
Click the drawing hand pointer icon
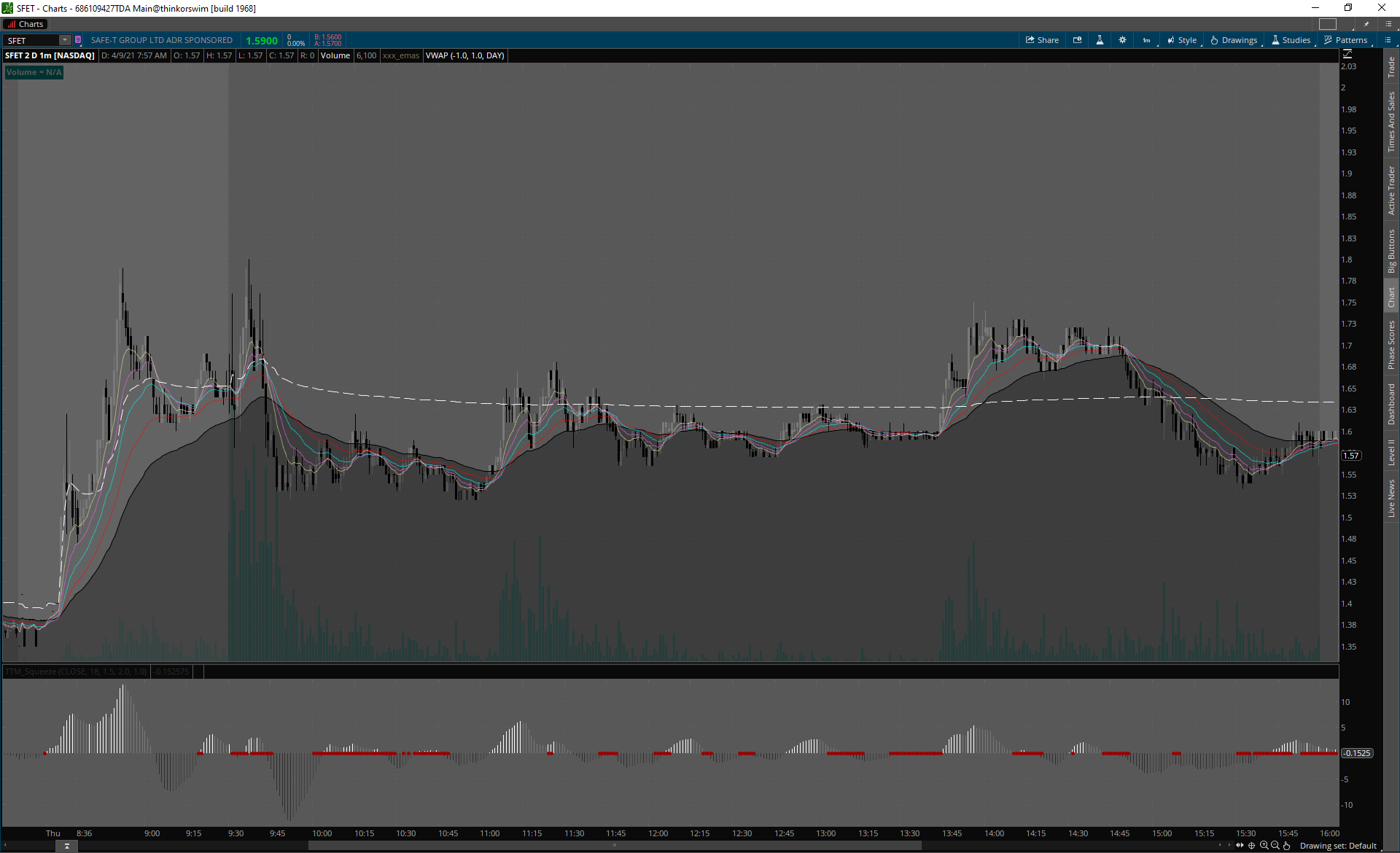coord(1287,846)
